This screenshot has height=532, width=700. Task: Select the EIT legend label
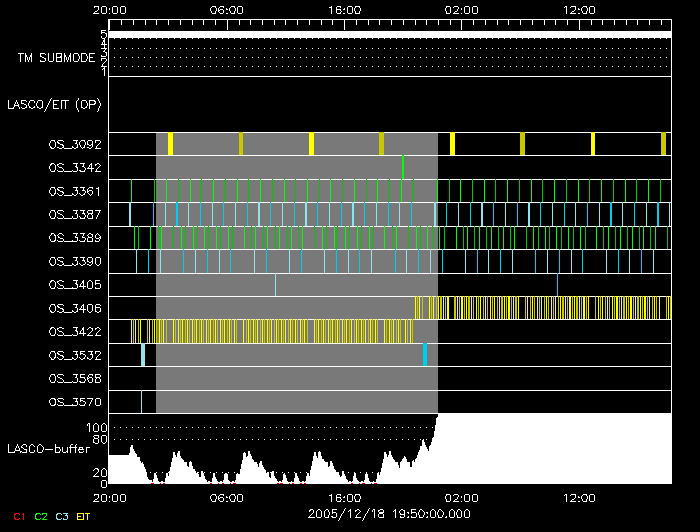click(84, 516)
